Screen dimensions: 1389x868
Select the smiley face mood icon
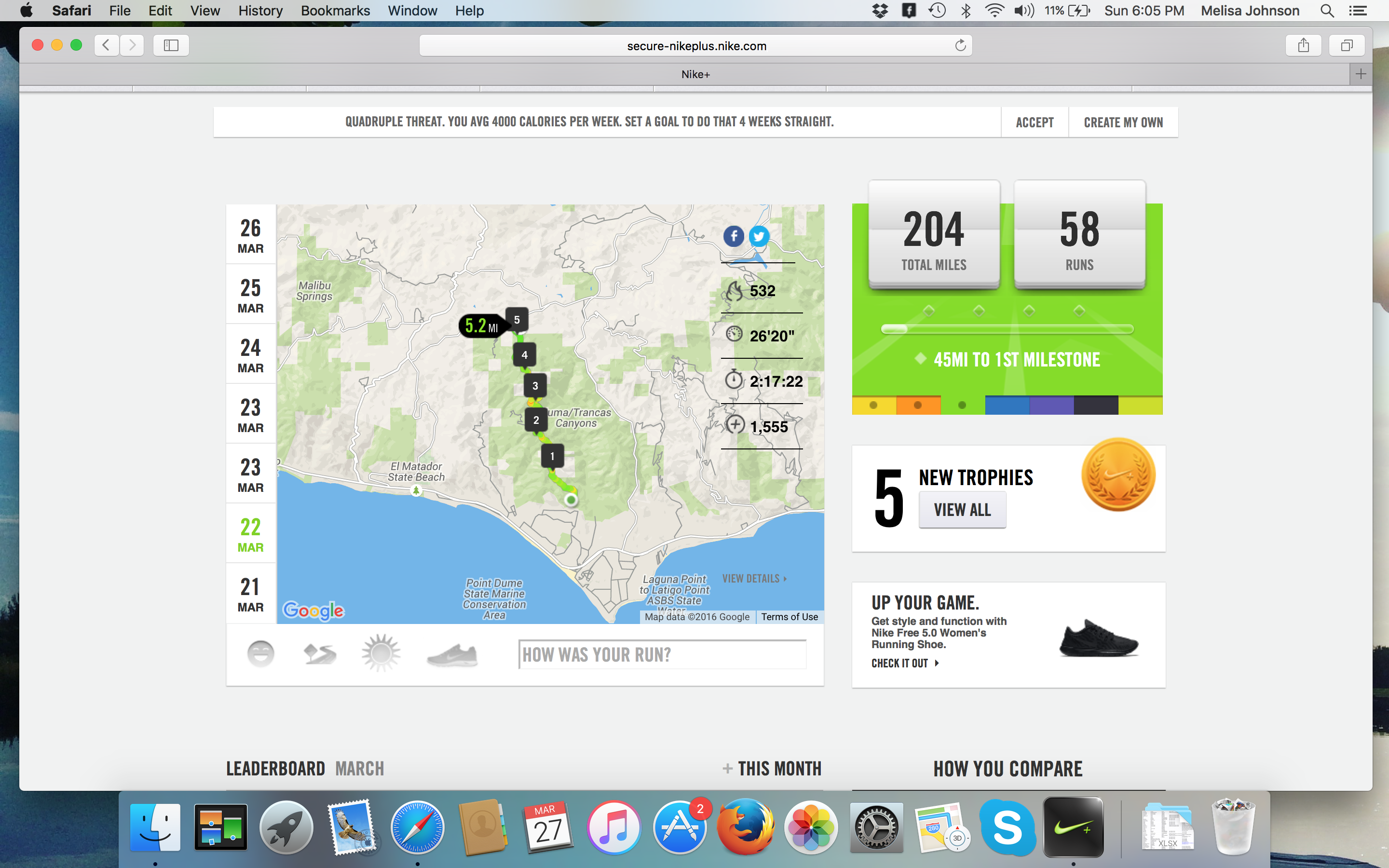260,653
